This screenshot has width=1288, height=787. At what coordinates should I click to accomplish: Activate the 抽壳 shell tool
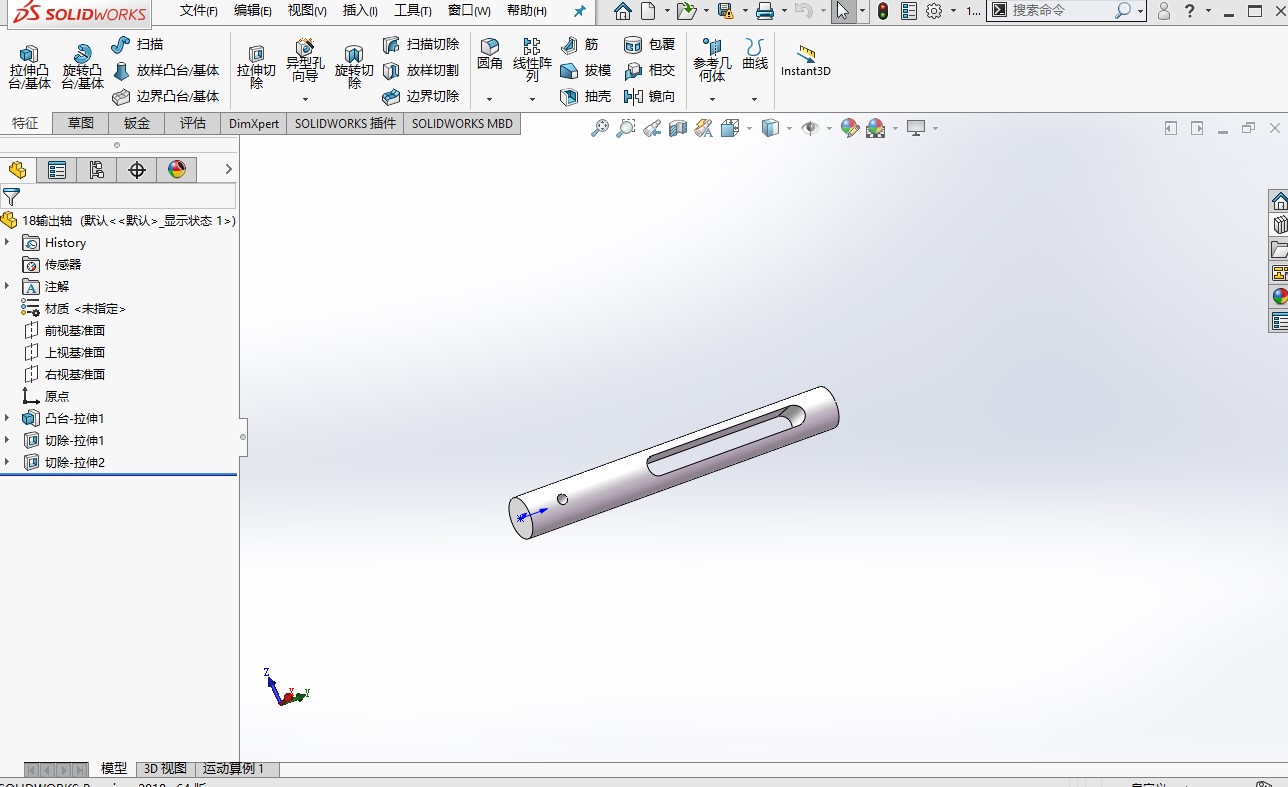pyautogui.click(x=585, y=96)
